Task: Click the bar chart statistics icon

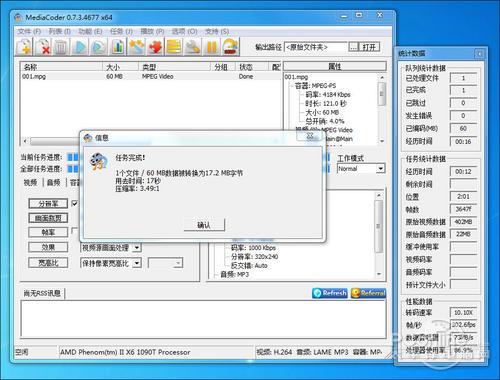Action: (x=117, y=47)
